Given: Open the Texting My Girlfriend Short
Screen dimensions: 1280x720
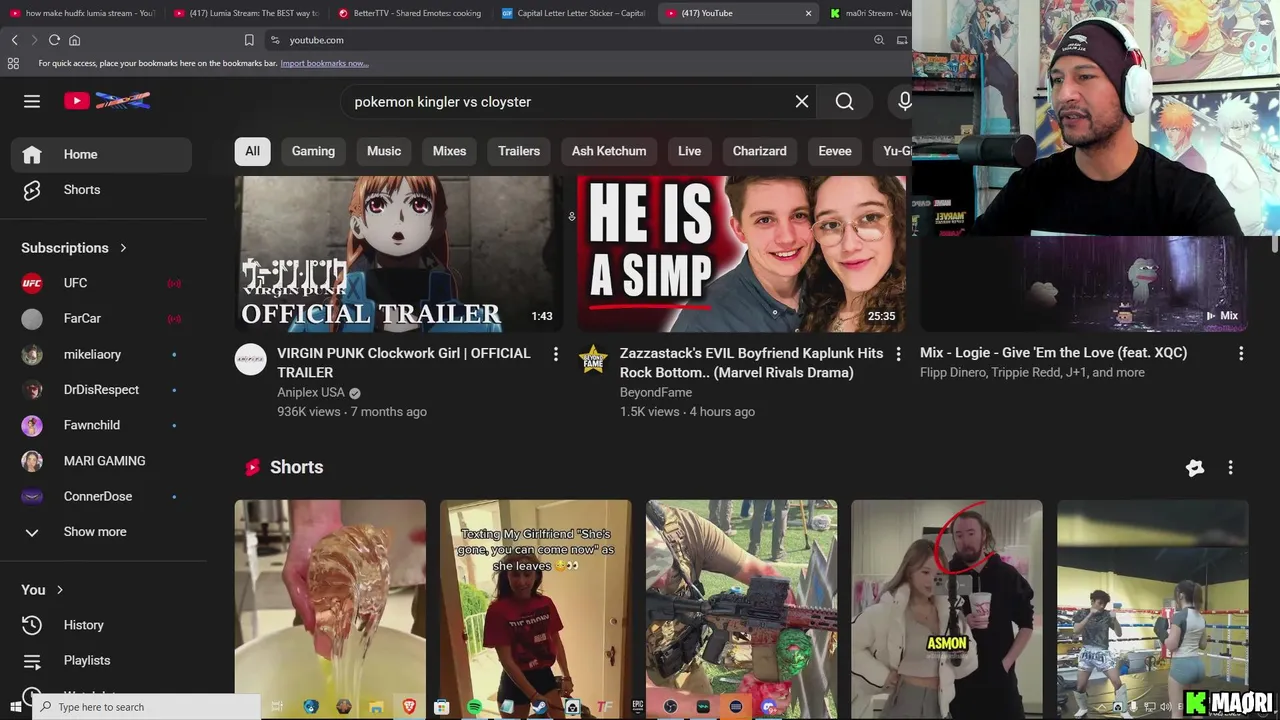Looking at the screenshot, I should (536, 608).
